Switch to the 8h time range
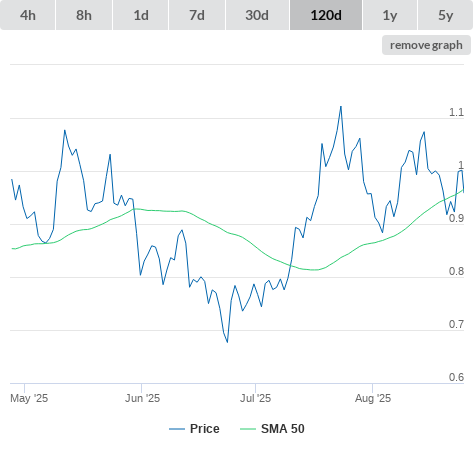This screenshot has height=455, width=474. point(84,15)
